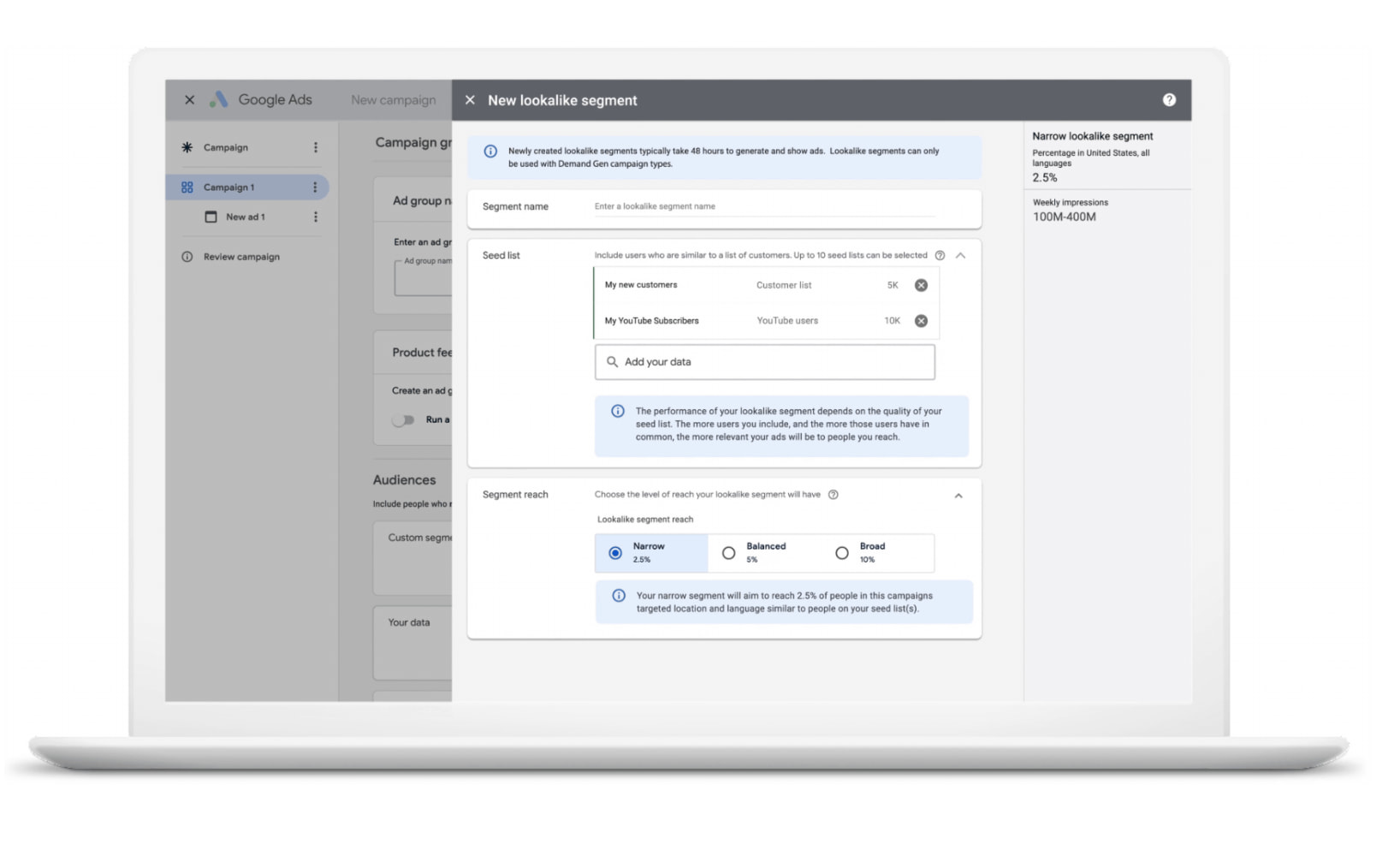Click the Customer list type label
The height and width of the screenshot is (856, 1400).
point(784,285)
